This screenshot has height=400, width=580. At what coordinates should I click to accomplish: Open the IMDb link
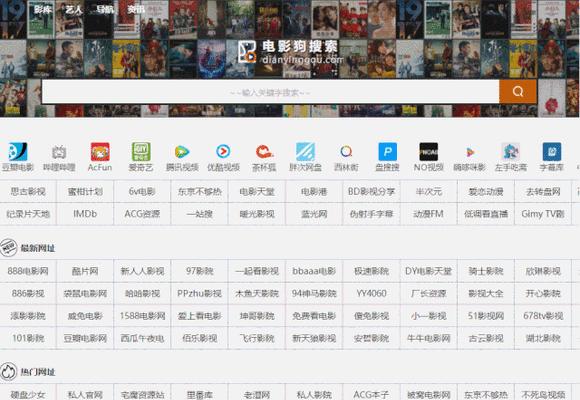[x=85, y=214]
